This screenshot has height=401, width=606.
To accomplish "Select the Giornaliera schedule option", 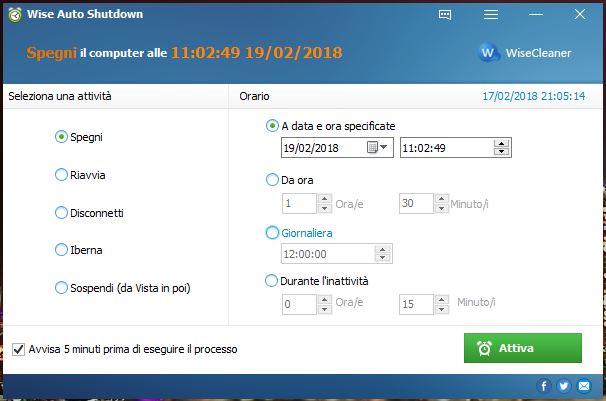I will [x=272, y=233].
